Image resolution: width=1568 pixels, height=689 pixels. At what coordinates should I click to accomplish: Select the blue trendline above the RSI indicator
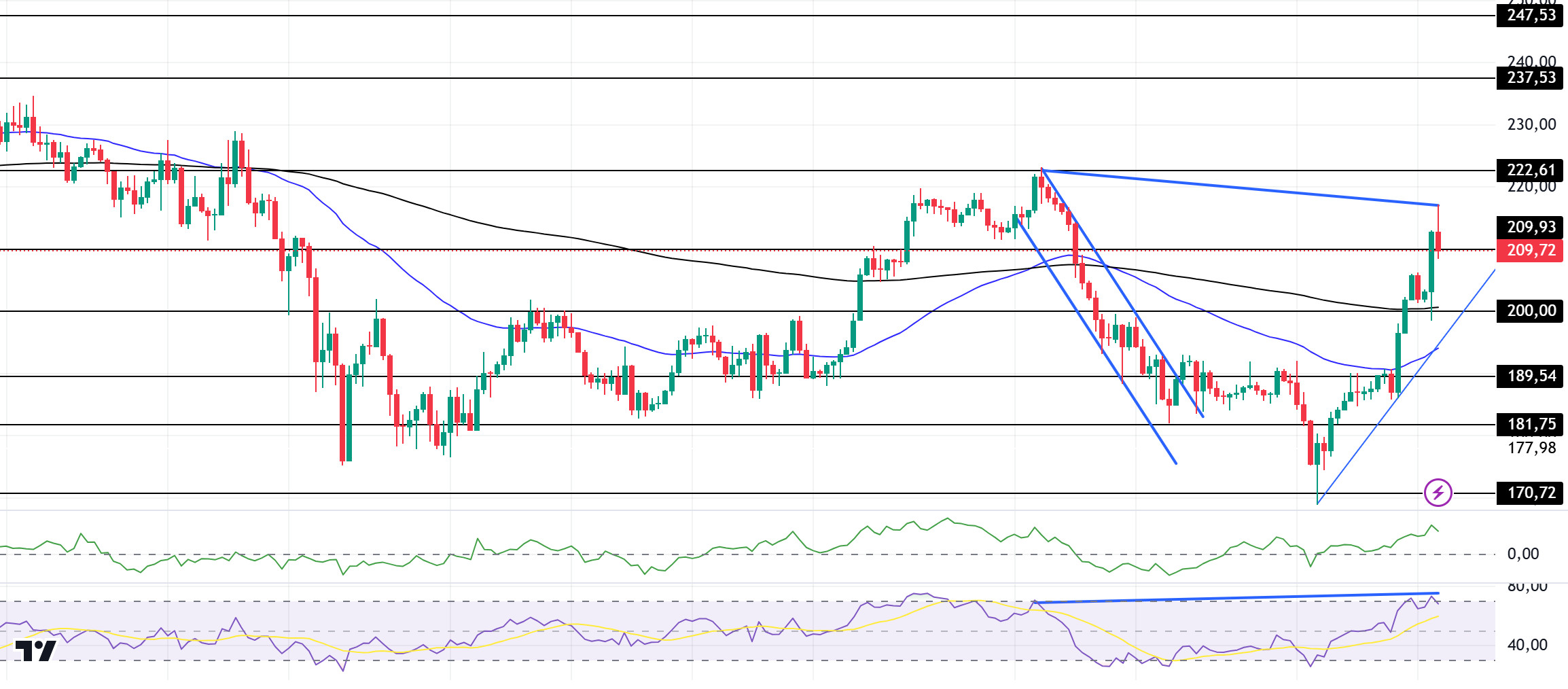tap(1236, 598)
